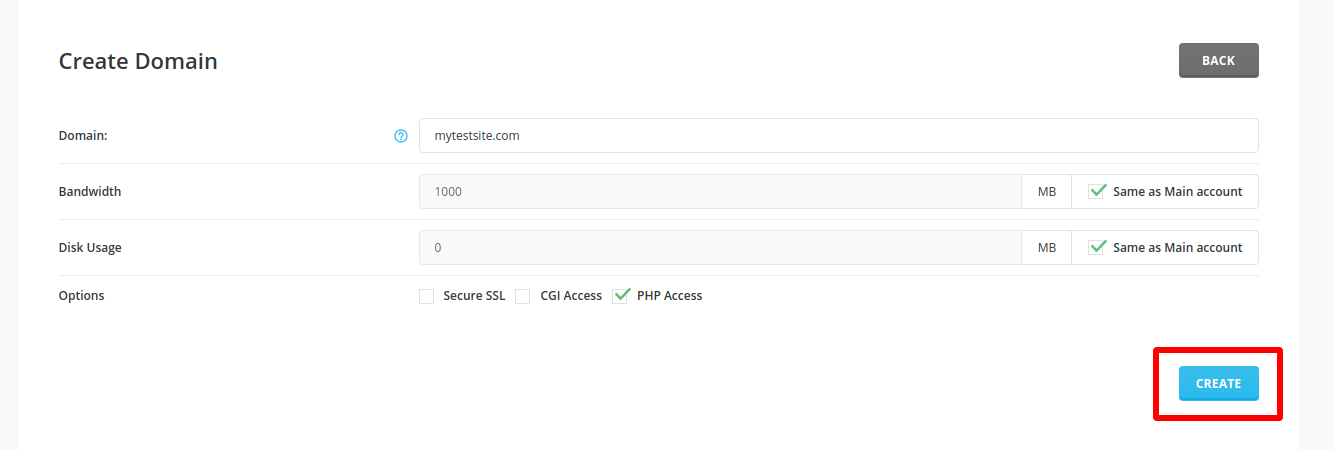Click the 'Options' row label
1334x450 pixels.
click(82, 296)
